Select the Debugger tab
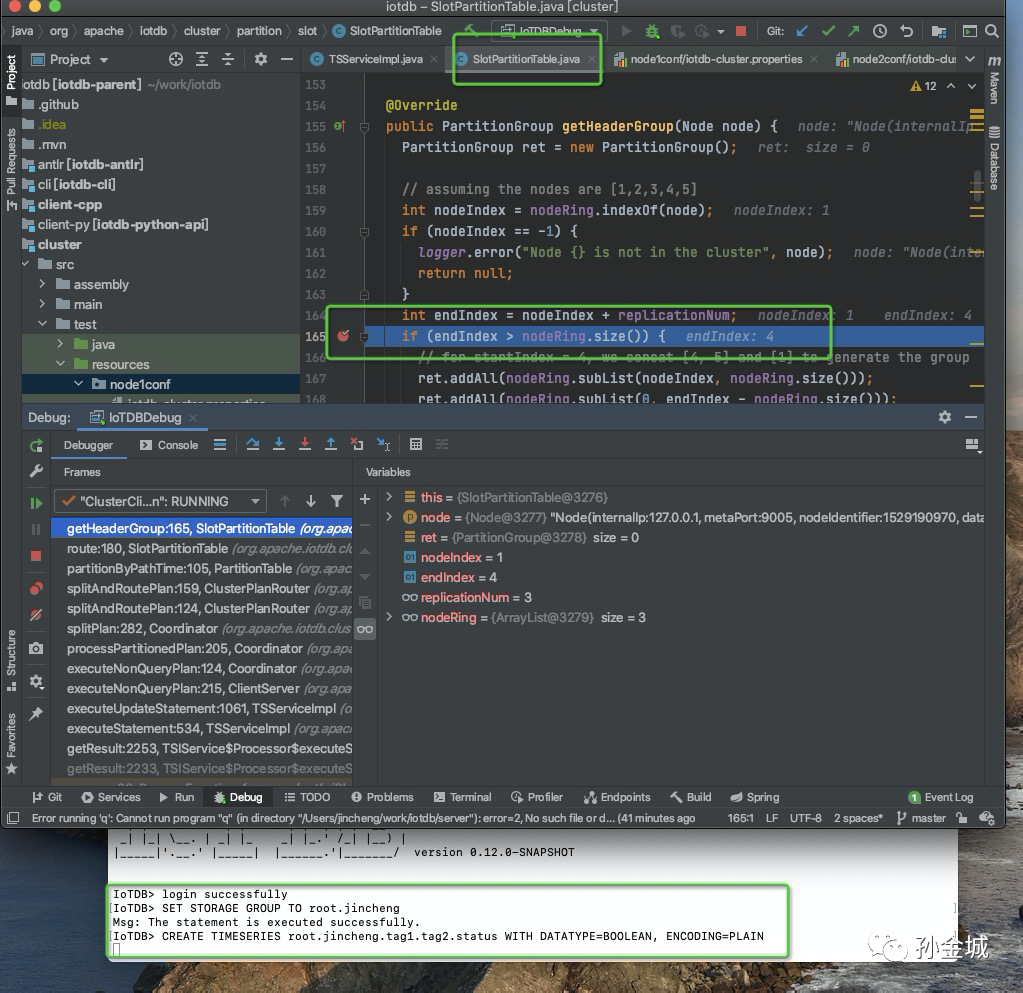The height and width of the screenshot is (993, 1023). tap(88, 445)
